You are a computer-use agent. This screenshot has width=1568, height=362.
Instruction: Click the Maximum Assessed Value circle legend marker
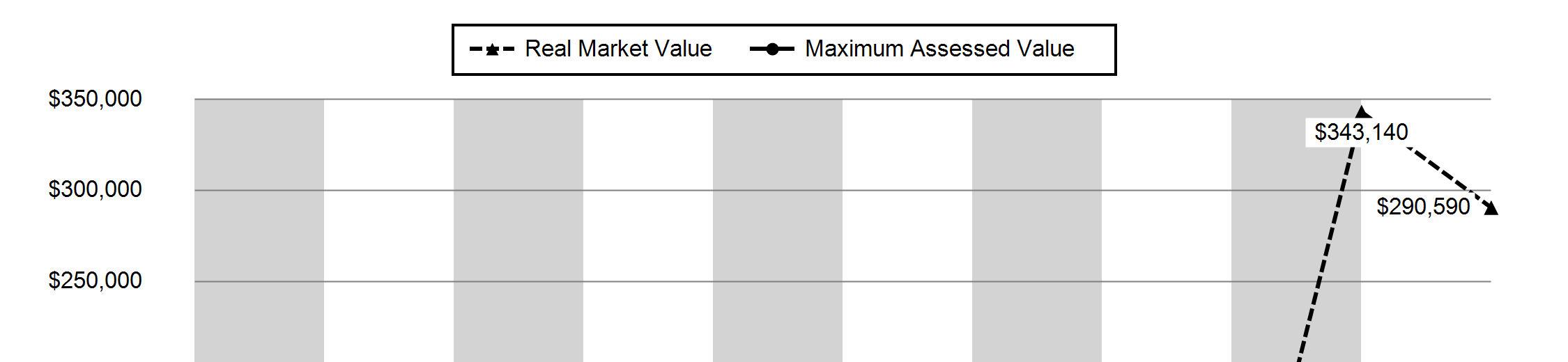pyautogui.click(x=772, y=49)
